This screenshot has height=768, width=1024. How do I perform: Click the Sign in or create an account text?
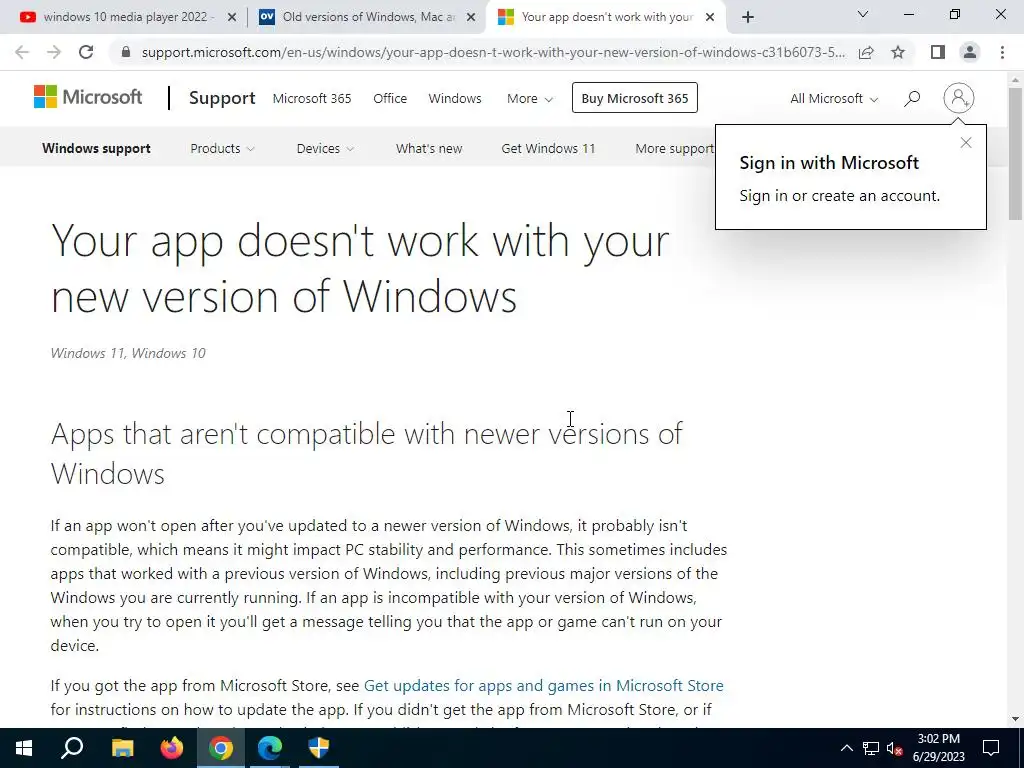coord(839,196)
